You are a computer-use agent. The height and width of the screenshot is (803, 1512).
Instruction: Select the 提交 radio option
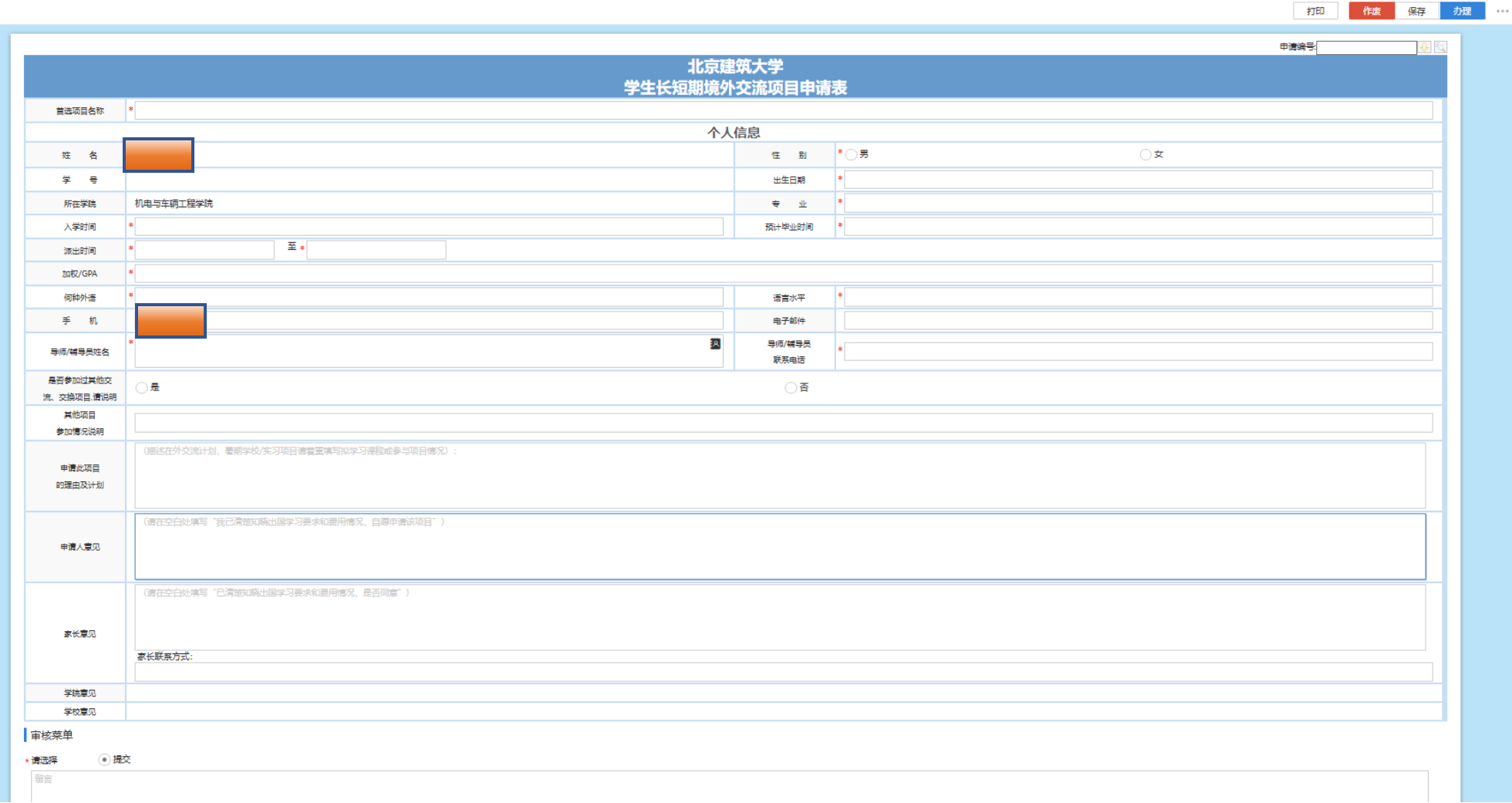click(x=104, y=760)
